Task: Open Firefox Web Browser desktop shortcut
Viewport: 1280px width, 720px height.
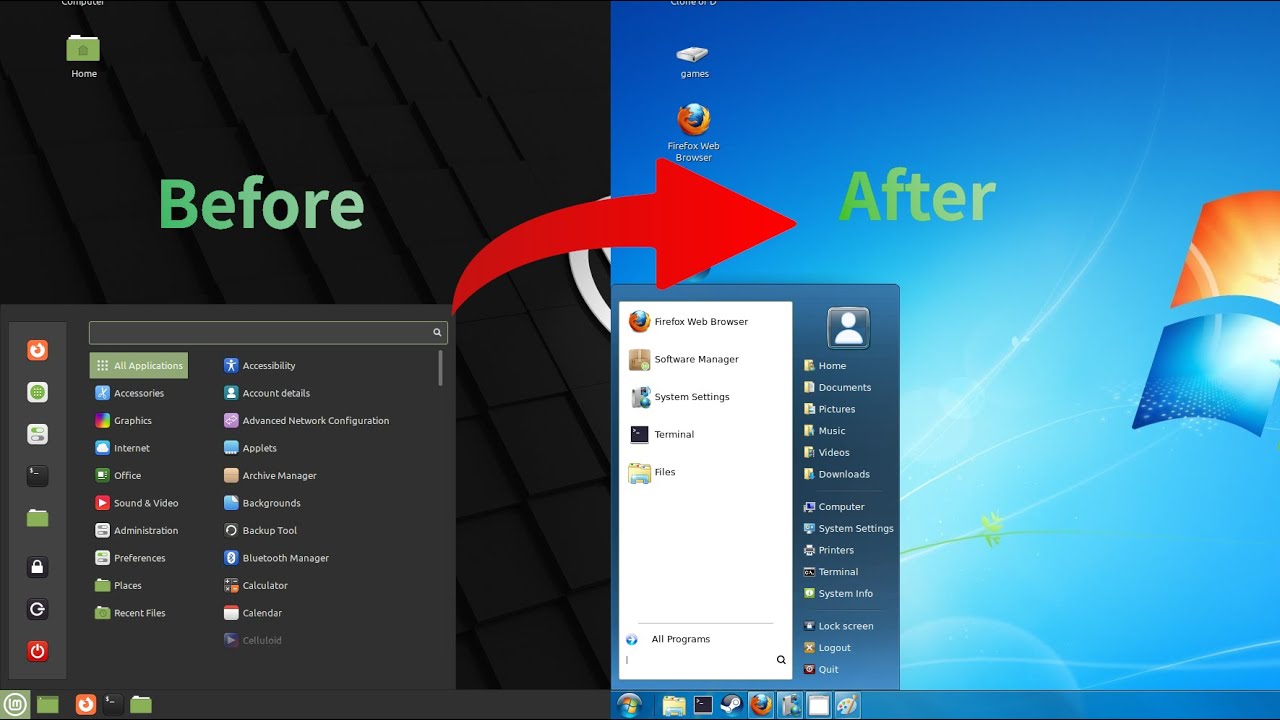Action: 693,132
